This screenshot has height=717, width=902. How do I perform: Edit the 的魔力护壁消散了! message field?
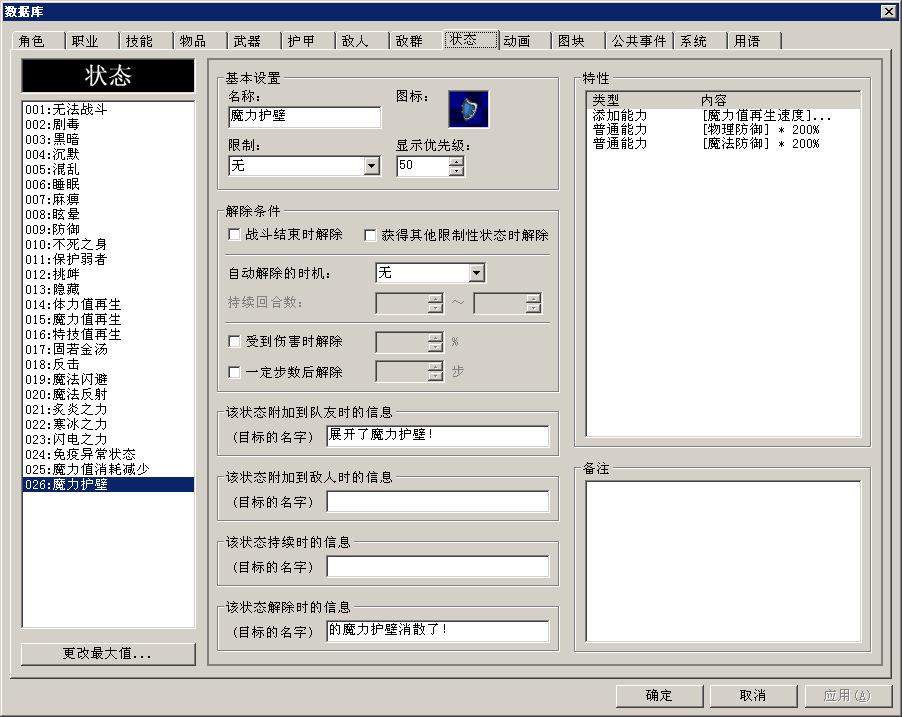click(437, 631)
